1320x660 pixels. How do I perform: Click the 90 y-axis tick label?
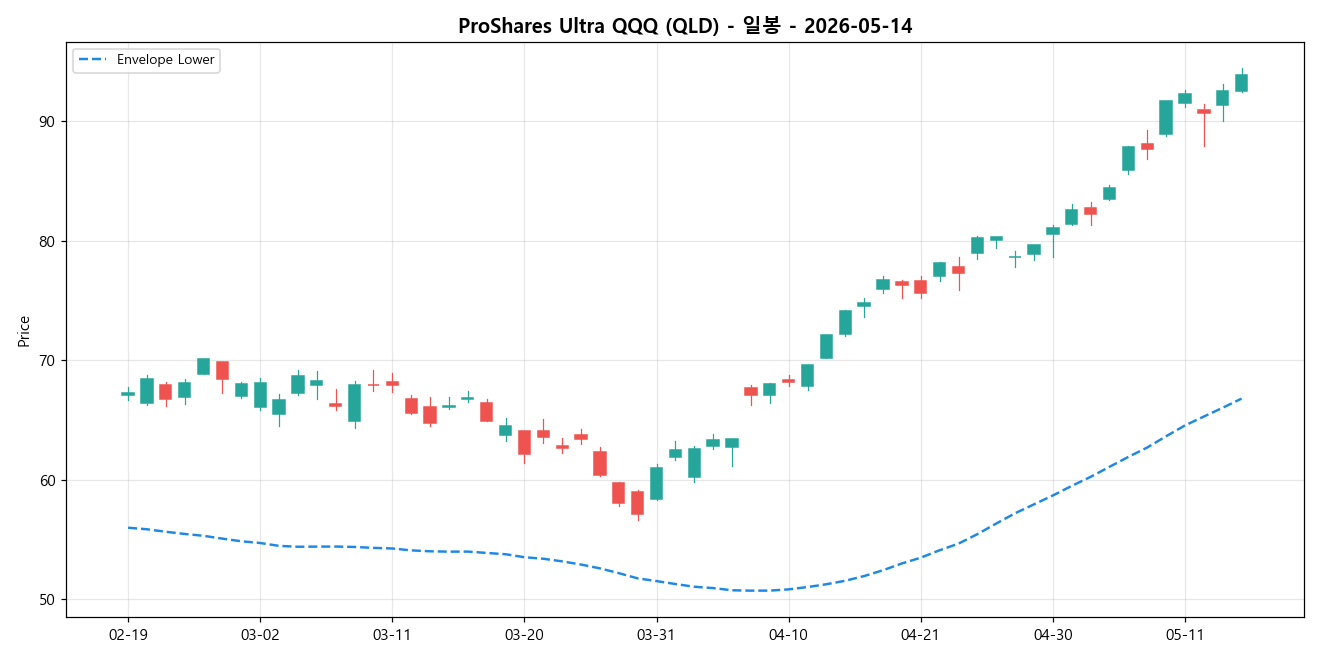click(x=49, y=122)
